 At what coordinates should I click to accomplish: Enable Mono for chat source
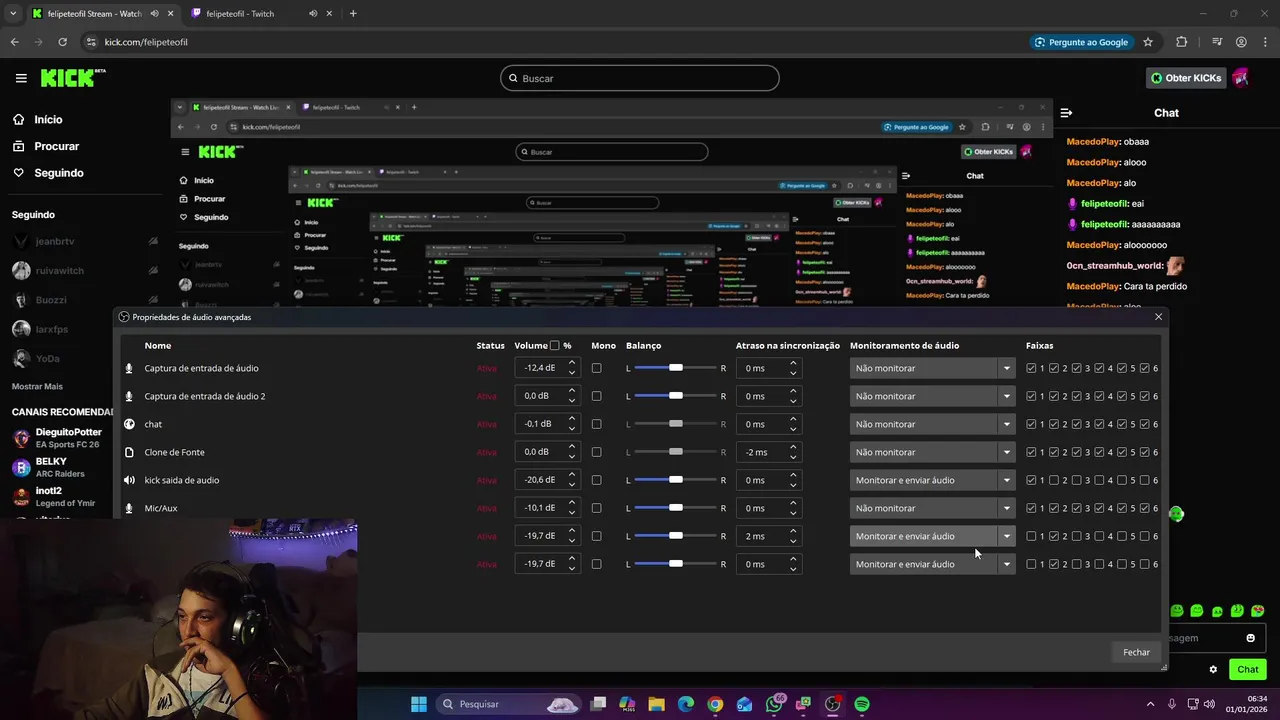pos(597,424)
